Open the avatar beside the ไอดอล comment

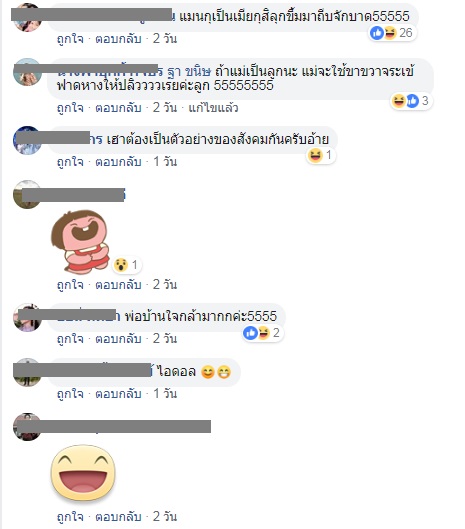pyautogui.click(x=27, y=372)
